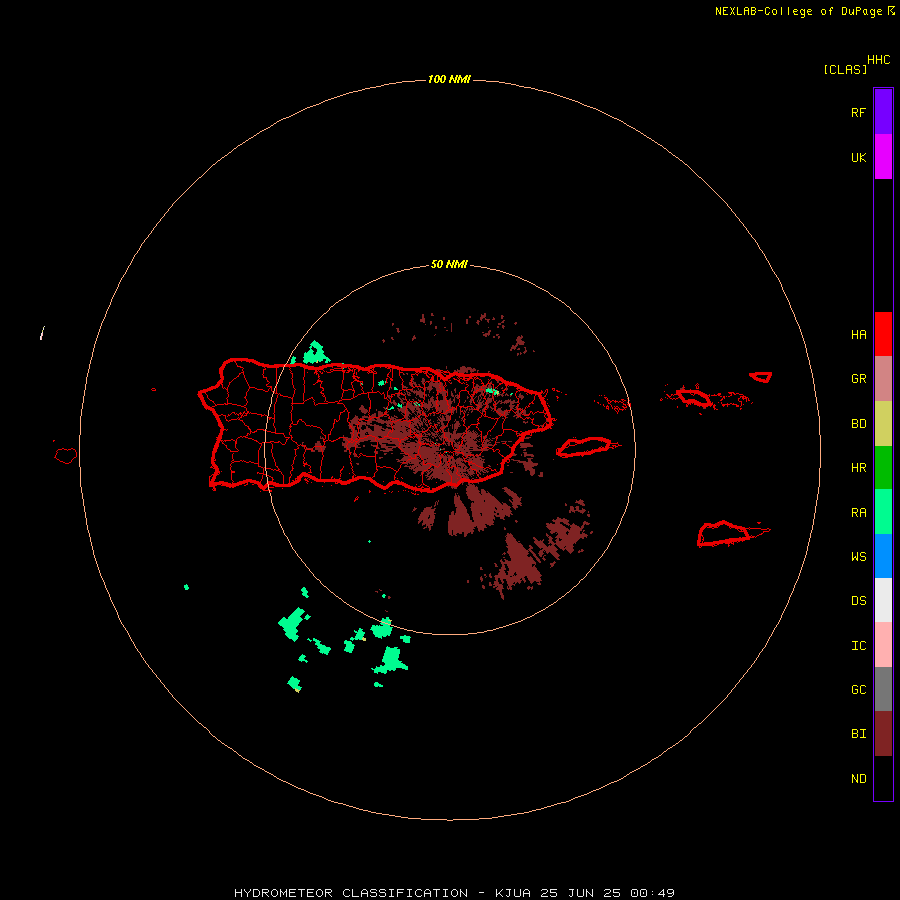Click the RF legend label

858,112
